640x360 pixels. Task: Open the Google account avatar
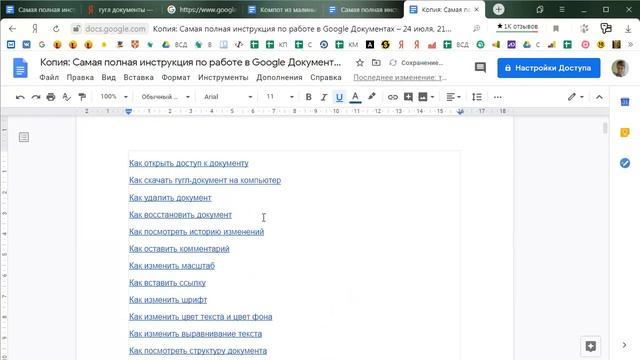coord(620,68)
